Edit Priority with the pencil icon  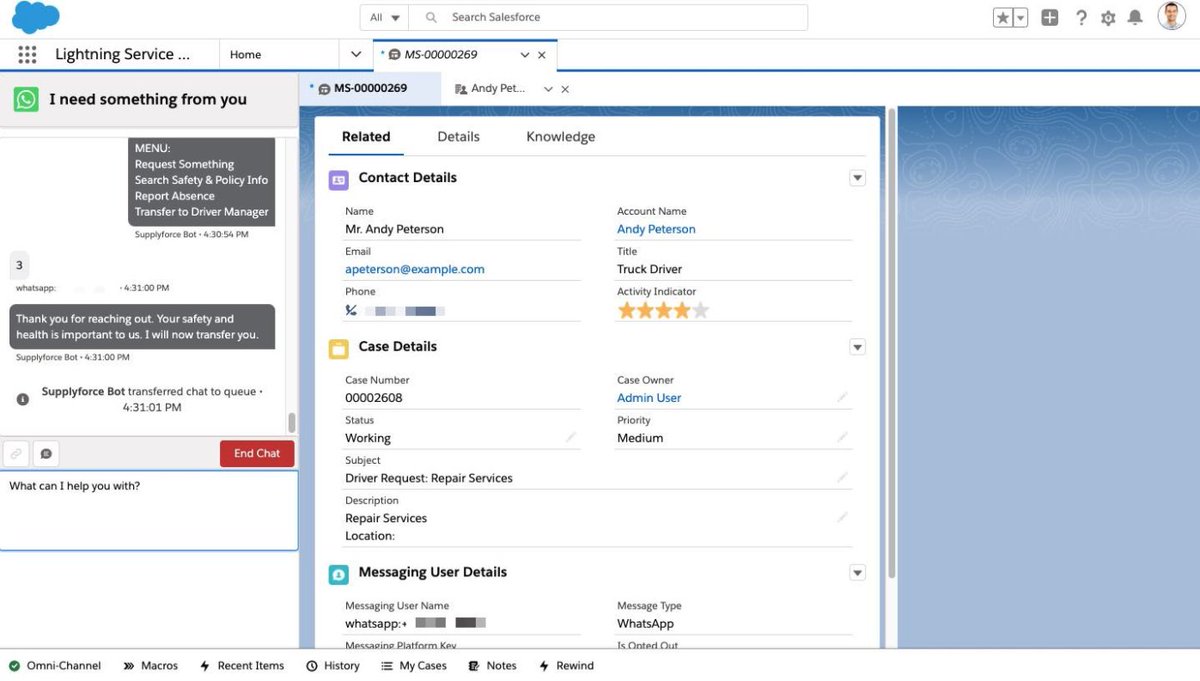[842, 437]
